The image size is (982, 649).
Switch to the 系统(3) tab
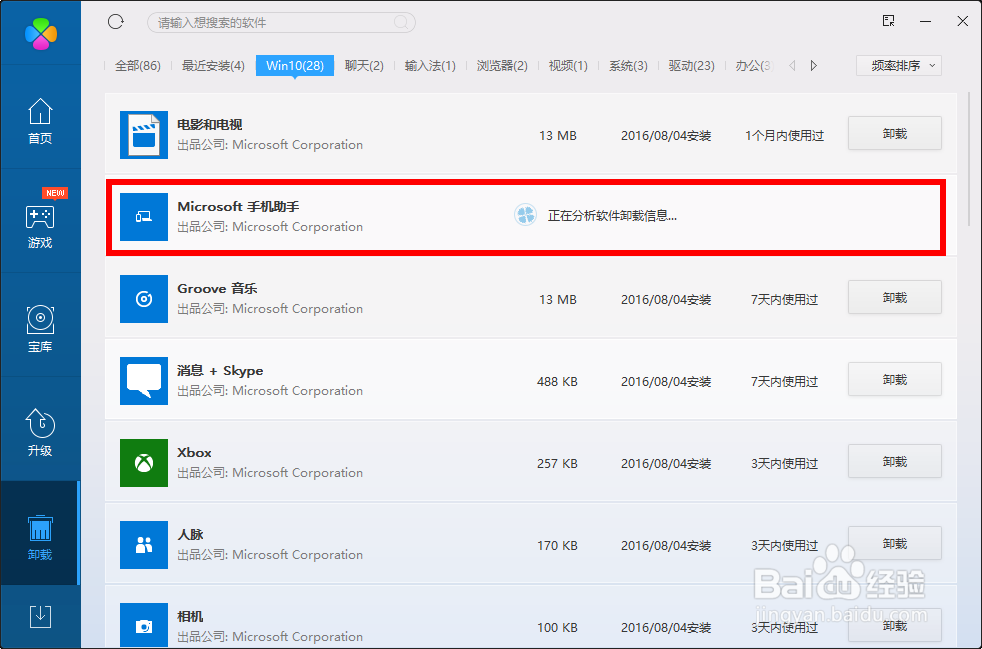pos(628,65)
